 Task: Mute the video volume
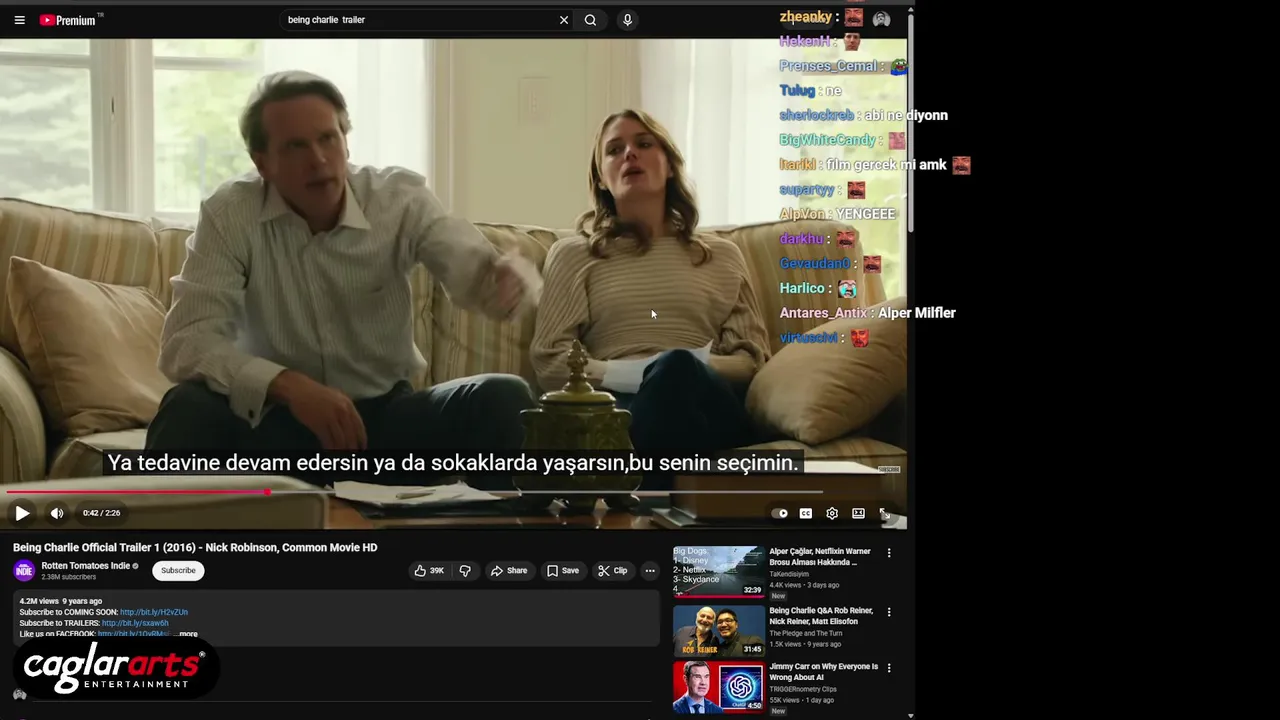tap(57, 513)
